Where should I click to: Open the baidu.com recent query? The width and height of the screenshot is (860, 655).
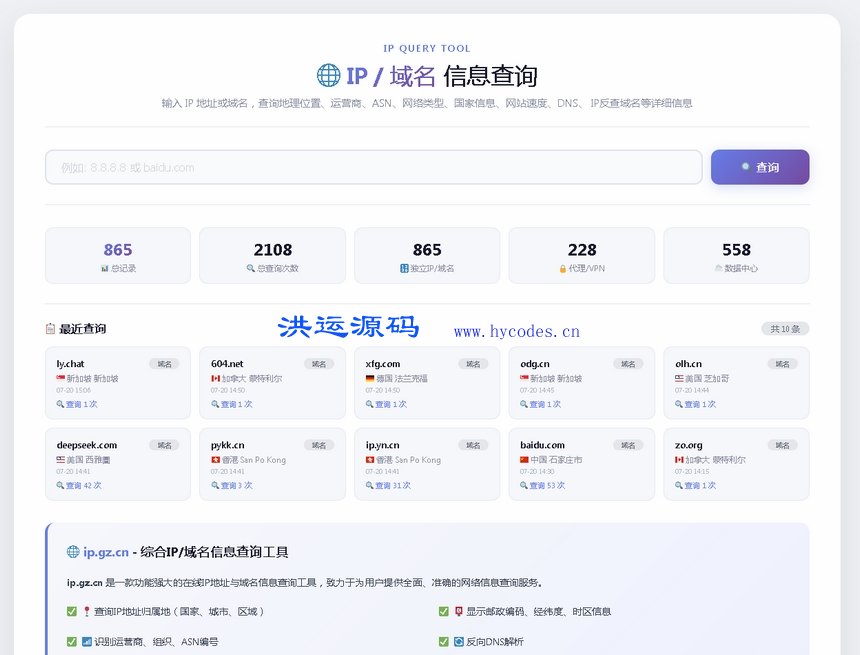(582, 464)
